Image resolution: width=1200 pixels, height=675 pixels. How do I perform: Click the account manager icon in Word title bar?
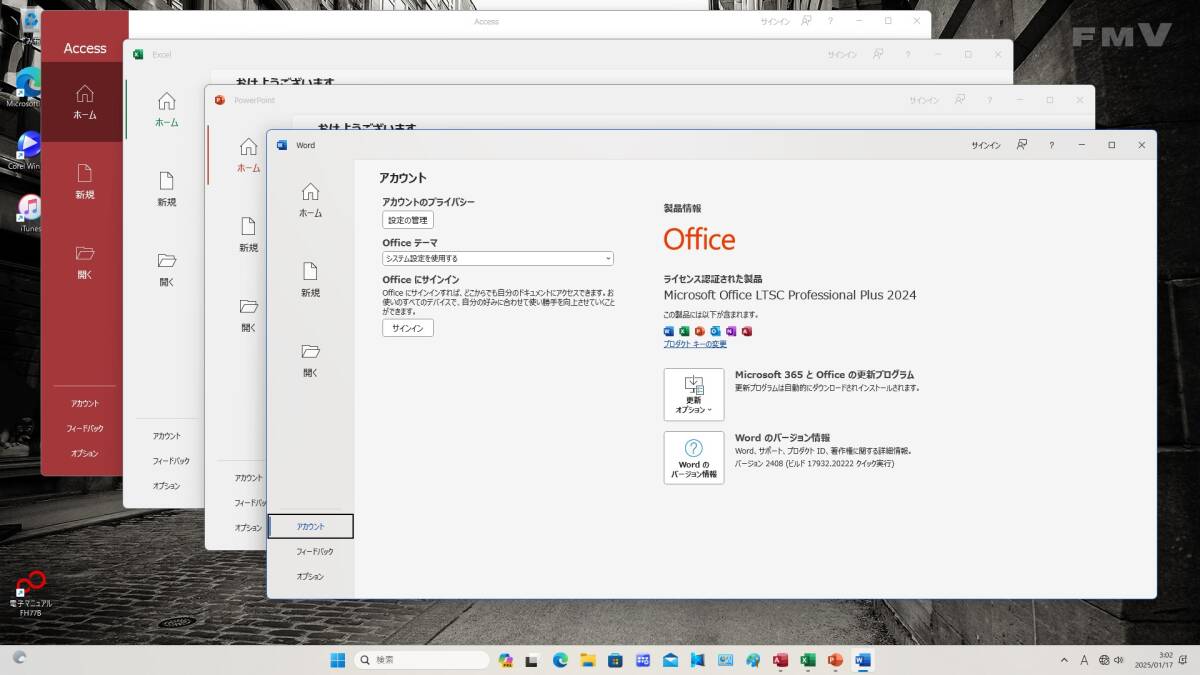pyautogui.click(x=1022, y=145)
